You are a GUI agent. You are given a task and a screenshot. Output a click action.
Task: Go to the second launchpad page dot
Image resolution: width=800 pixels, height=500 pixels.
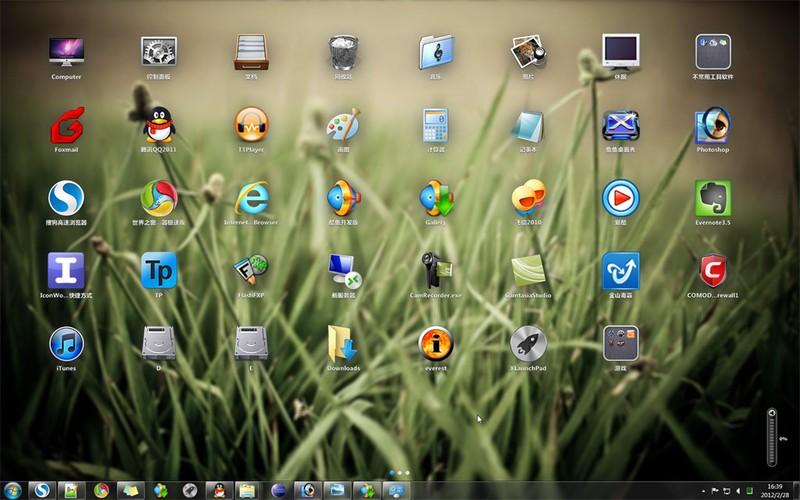[x=399, y=473]
